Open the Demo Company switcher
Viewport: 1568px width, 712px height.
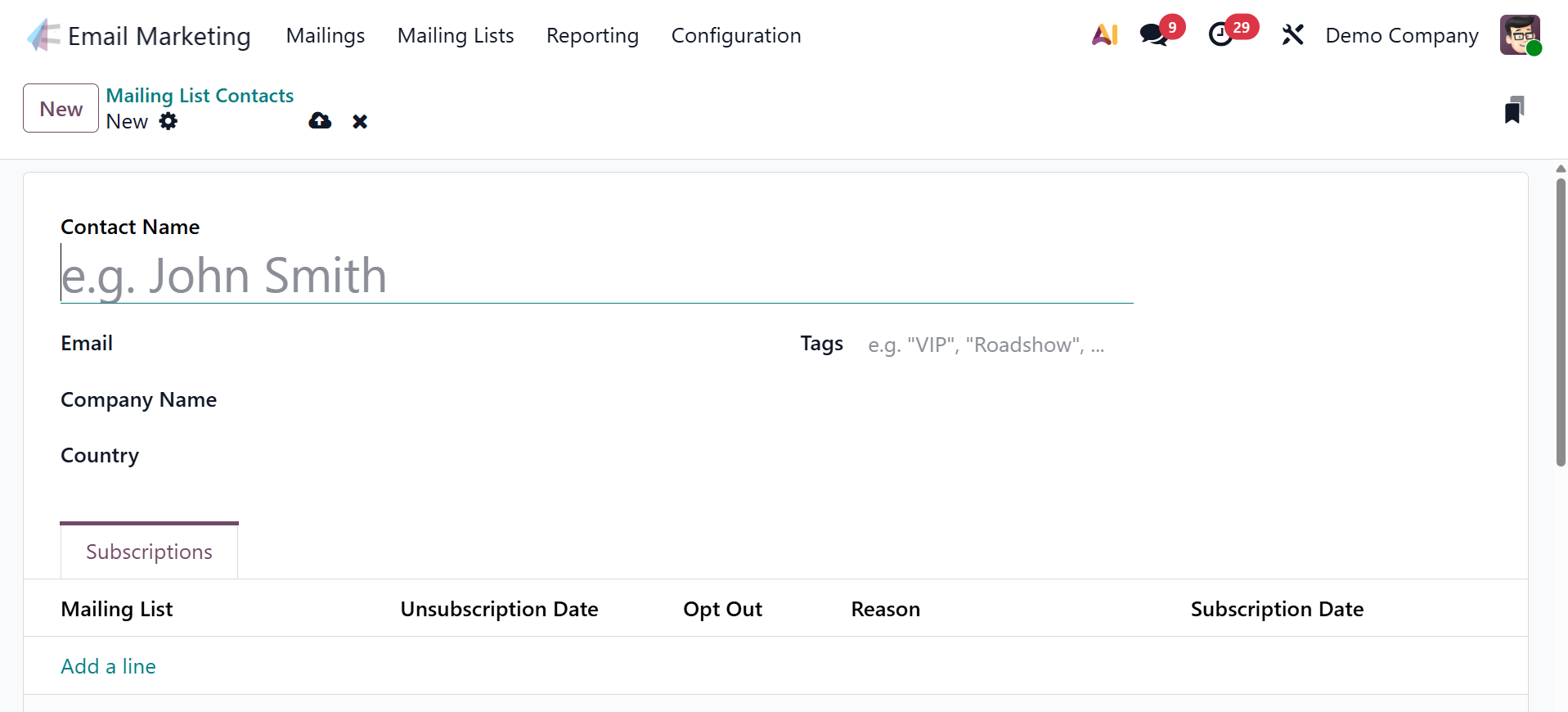(x=1402, y=36)
